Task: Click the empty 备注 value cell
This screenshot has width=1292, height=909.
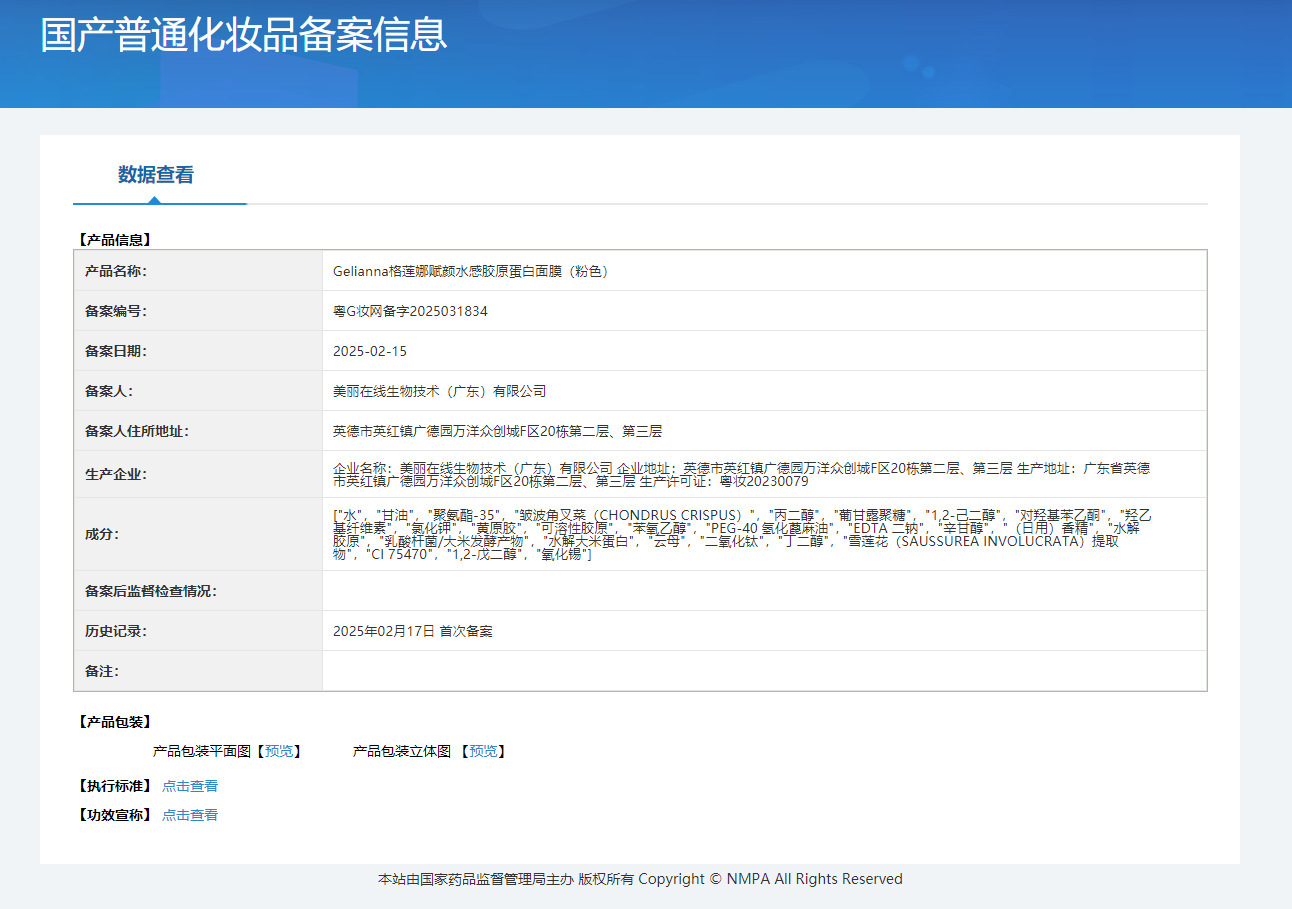Action: (764, 671)
